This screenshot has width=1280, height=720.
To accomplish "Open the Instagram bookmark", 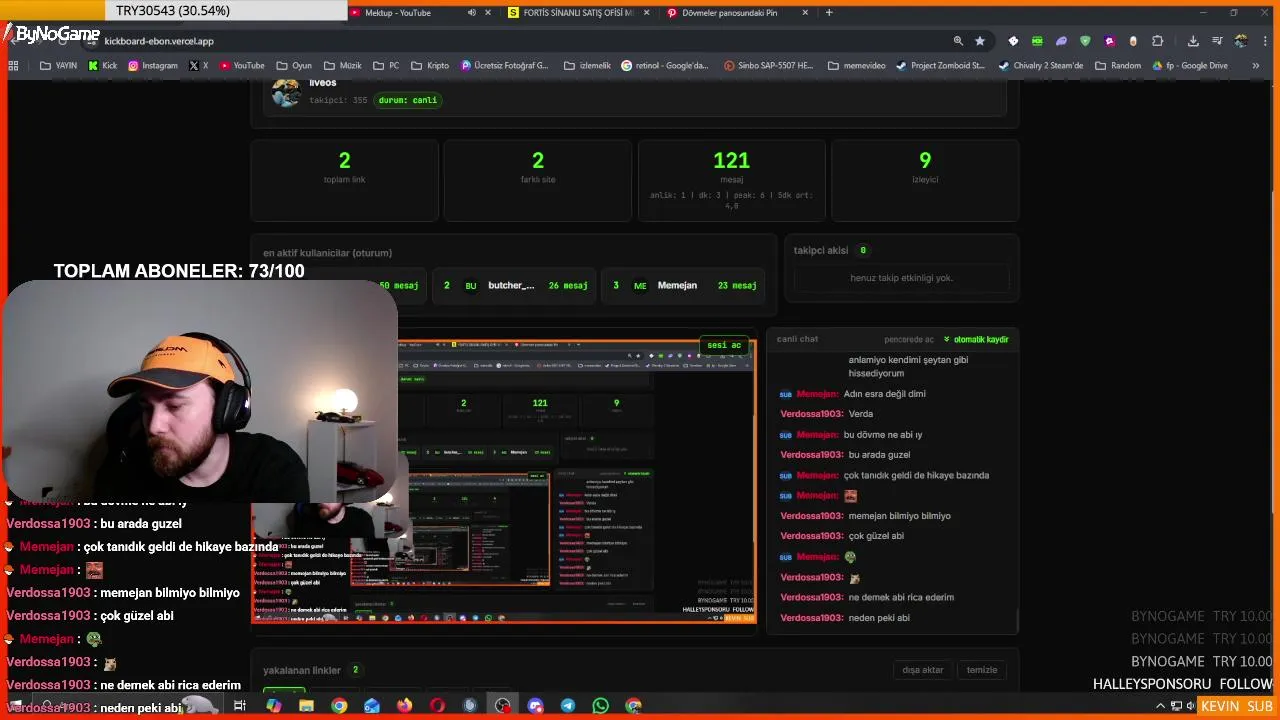I will click(152, 66).
